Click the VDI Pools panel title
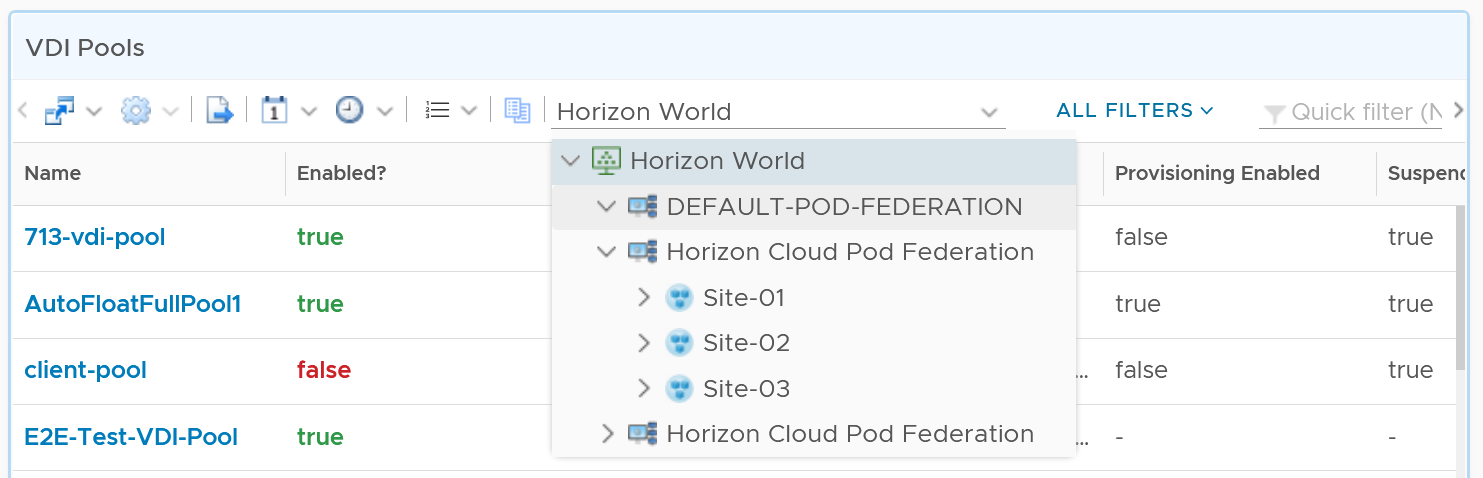1483x478 pixels. tap(85, 47)
